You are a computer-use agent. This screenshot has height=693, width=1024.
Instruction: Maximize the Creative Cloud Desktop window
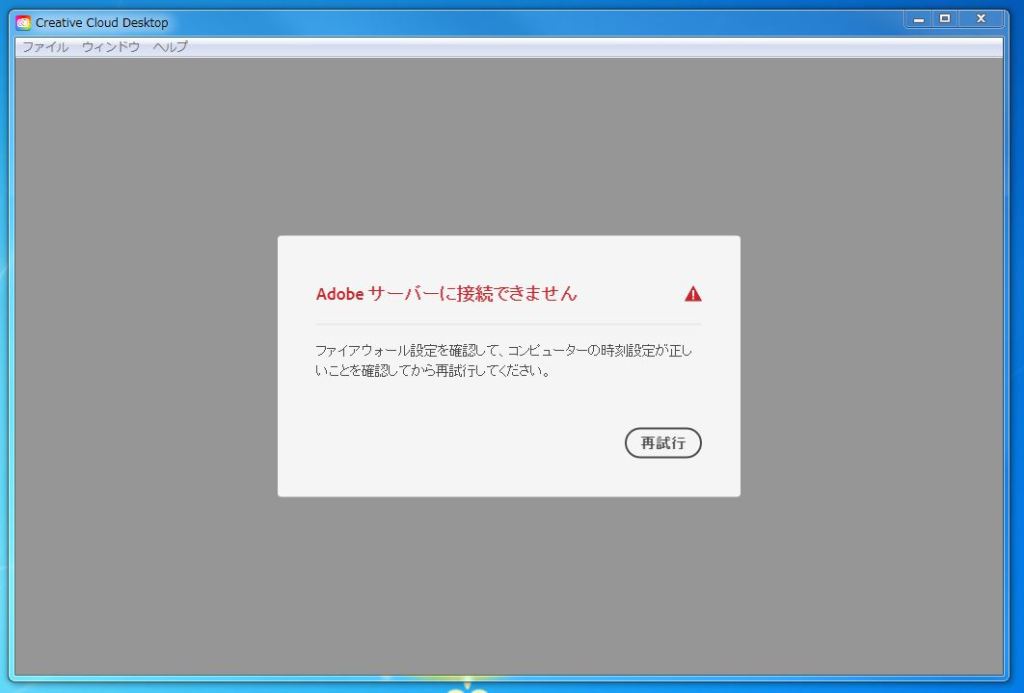[945, 19]
